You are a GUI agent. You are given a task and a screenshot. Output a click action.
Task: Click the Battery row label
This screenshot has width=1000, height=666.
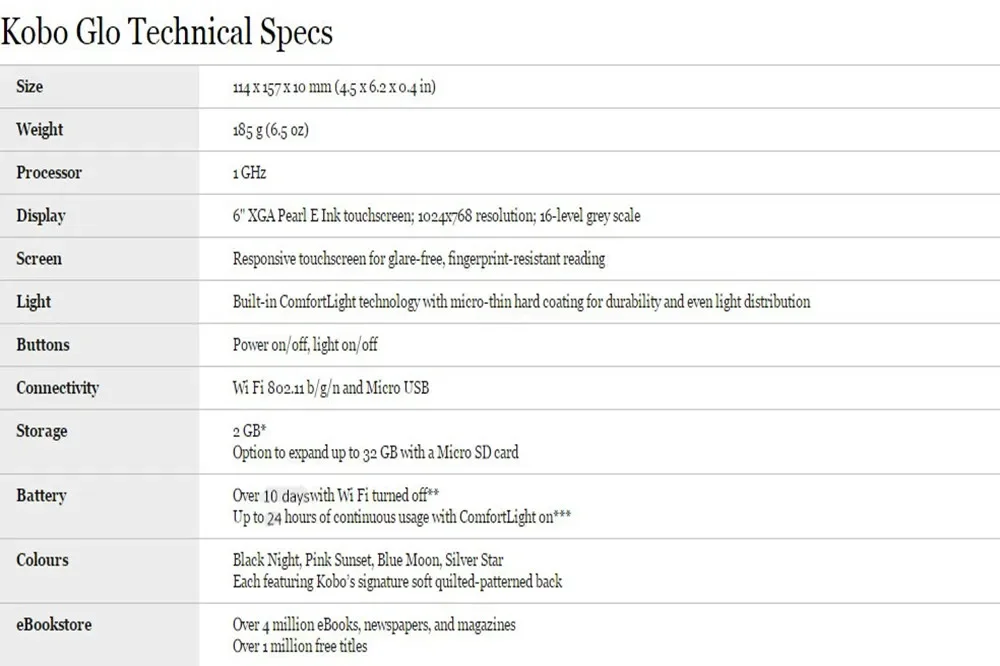(41, 496)
